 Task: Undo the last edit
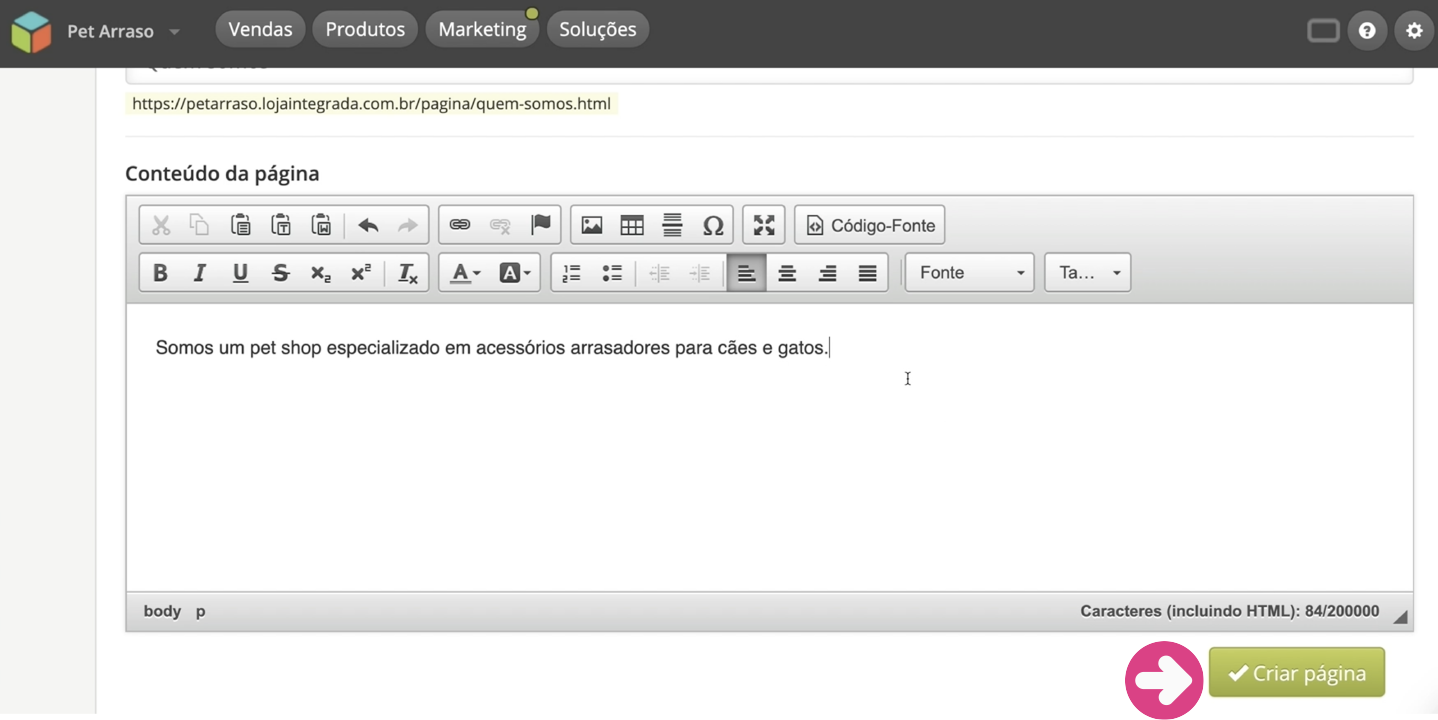[368, 225]
